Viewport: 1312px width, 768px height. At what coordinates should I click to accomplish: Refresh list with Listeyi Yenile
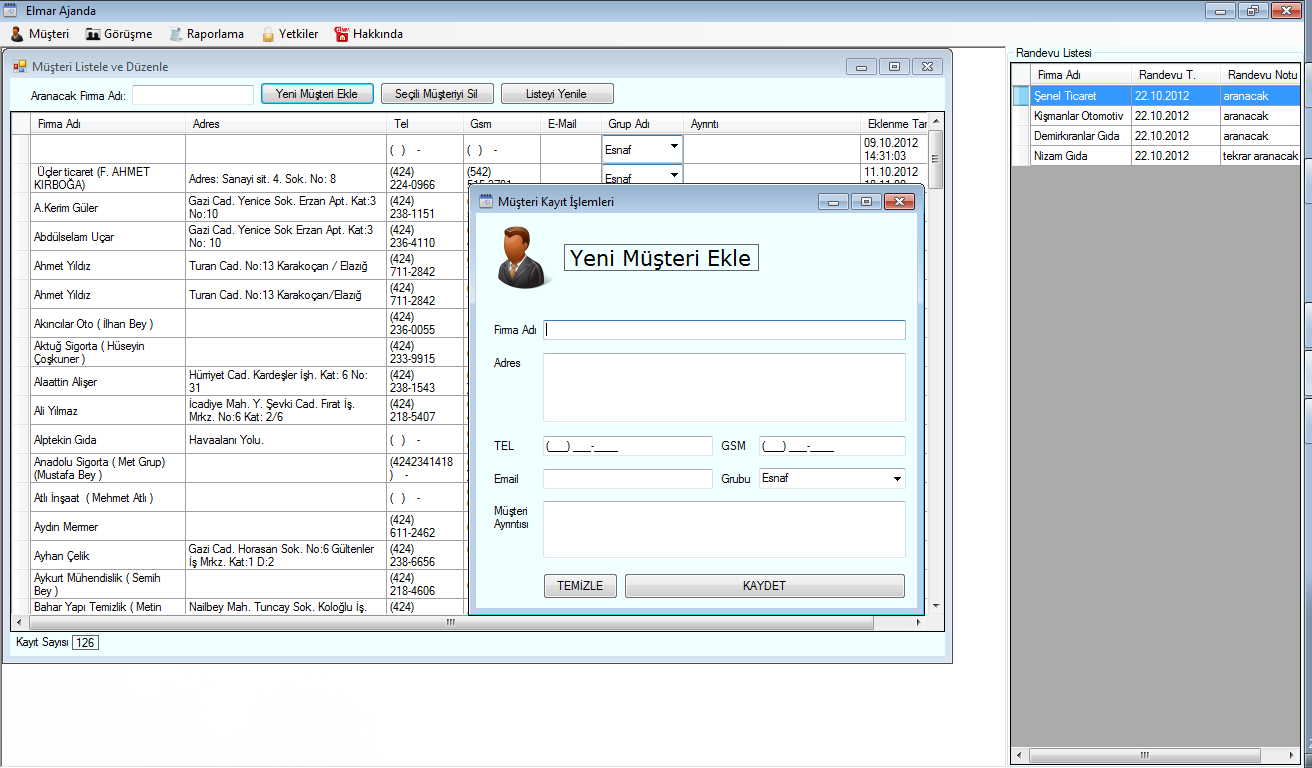[556, 94]
